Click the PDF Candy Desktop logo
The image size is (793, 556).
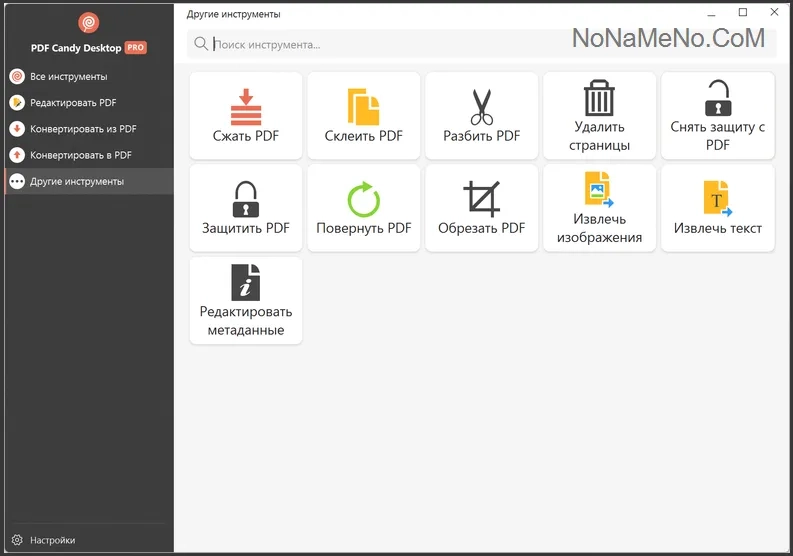(87, 23)
